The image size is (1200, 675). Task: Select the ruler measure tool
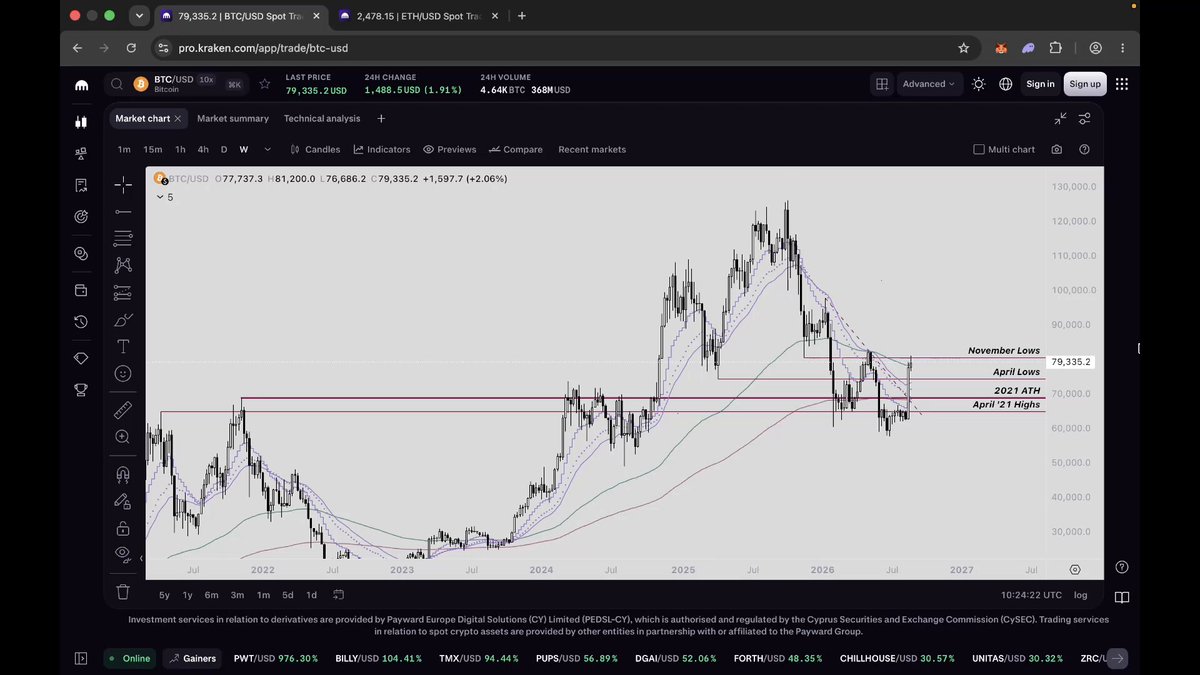click(x=123, y=409)
